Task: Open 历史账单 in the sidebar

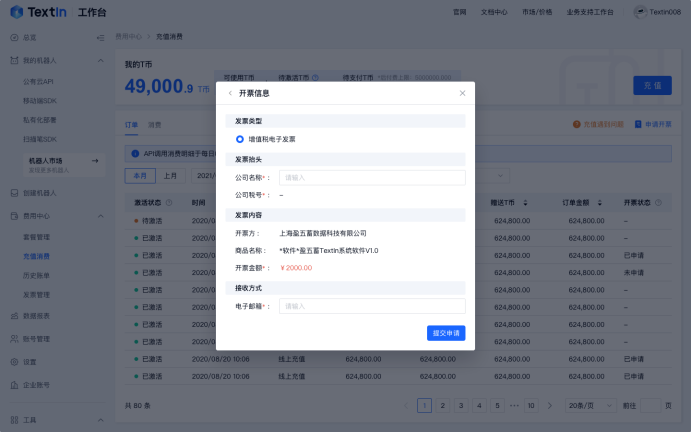Action: click(36, 275)
